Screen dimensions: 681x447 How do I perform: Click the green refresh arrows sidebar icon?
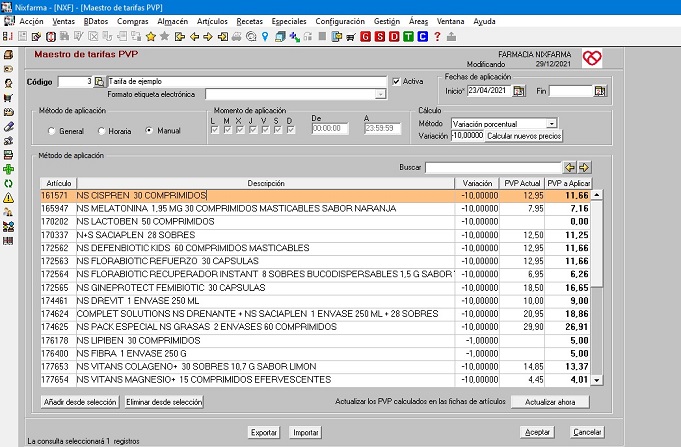click(8, 183)
